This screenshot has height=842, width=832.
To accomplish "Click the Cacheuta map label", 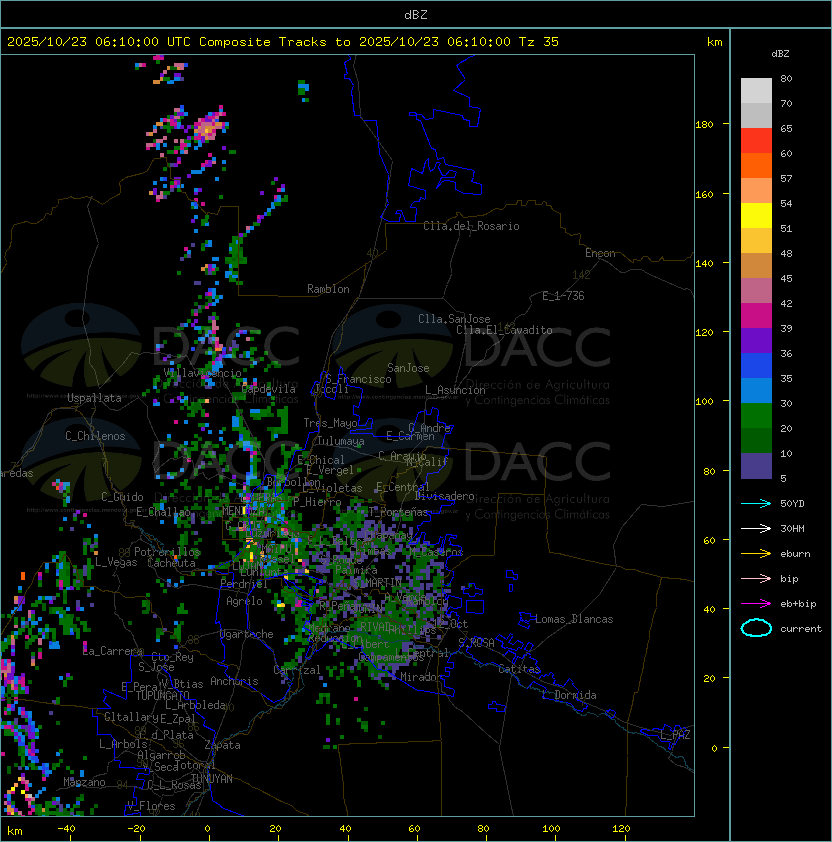I will pyautogui.click(x=171, y=563).
